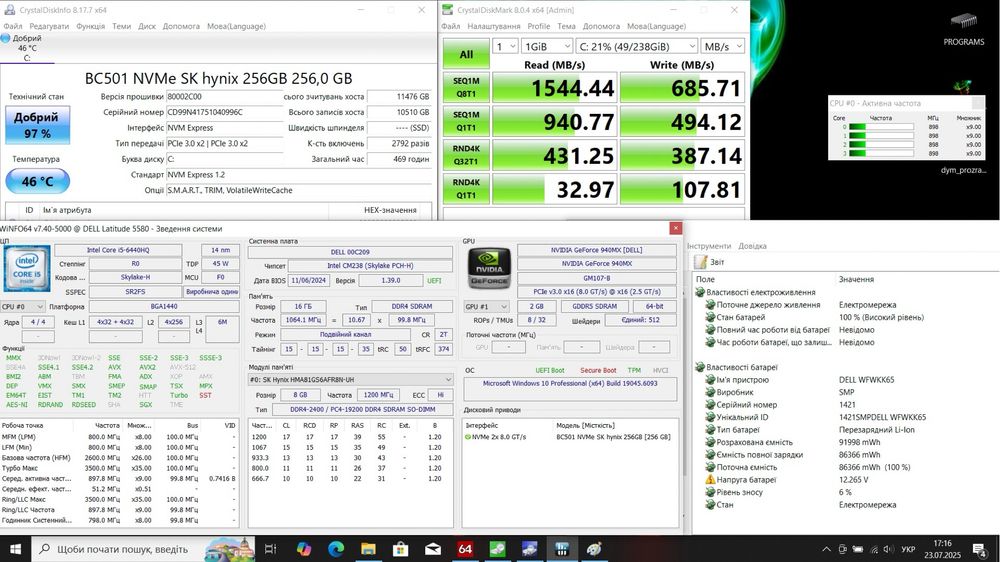Screen dimensions: 1000x562
Task: Open Microsoft Store on taskbar
Action: [401, 549]
